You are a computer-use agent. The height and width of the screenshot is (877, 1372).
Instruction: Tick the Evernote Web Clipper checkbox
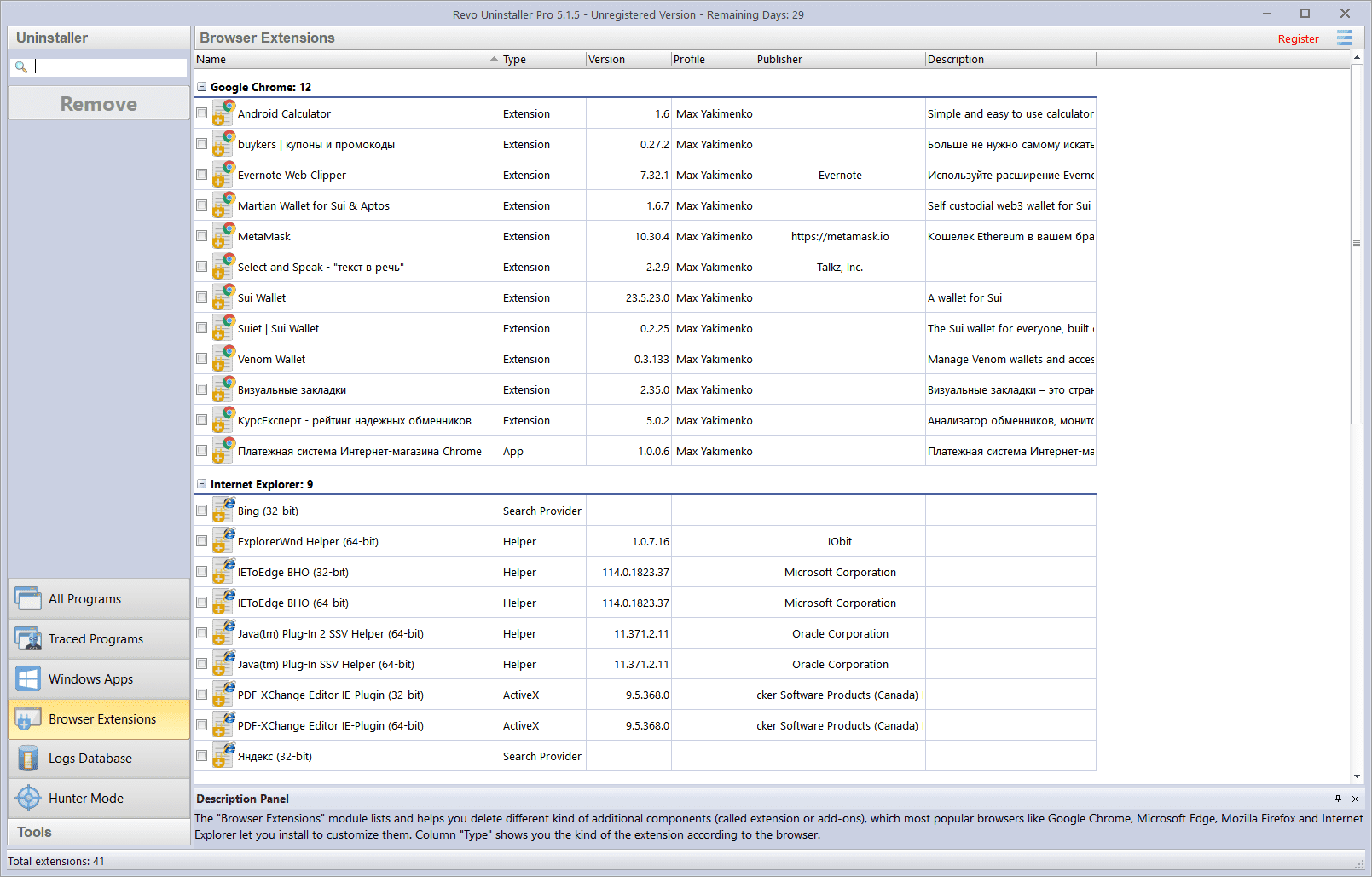(202, 175)
